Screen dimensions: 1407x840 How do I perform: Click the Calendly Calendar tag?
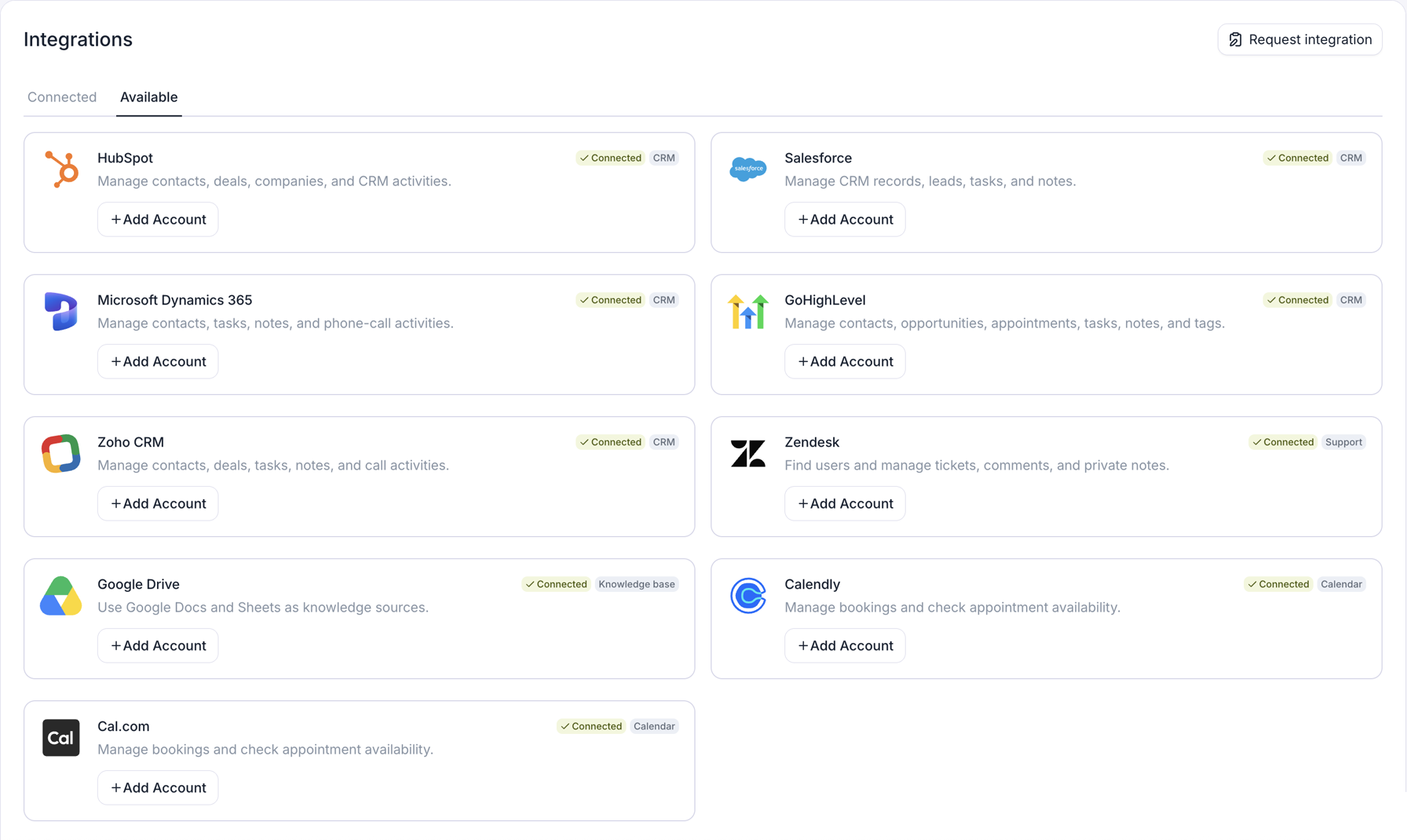click(1341, 584)
